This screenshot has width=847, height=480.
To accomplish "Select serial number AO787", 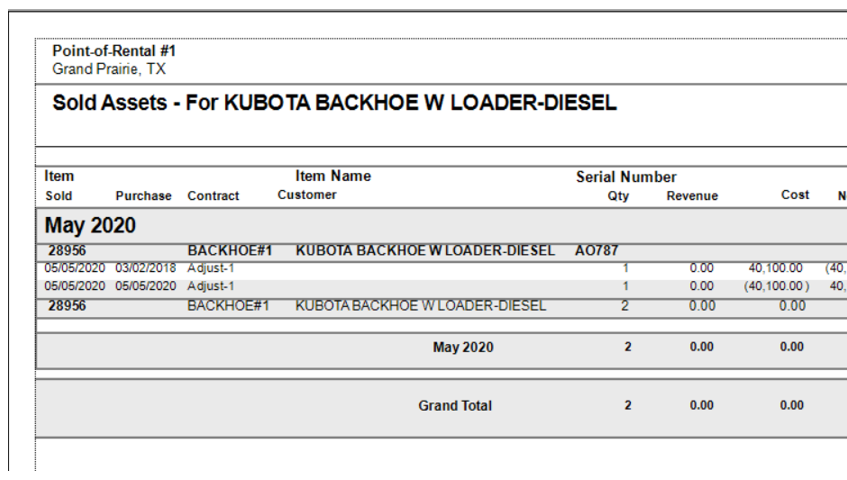I will pyautogui.click(x=597, y=251).
